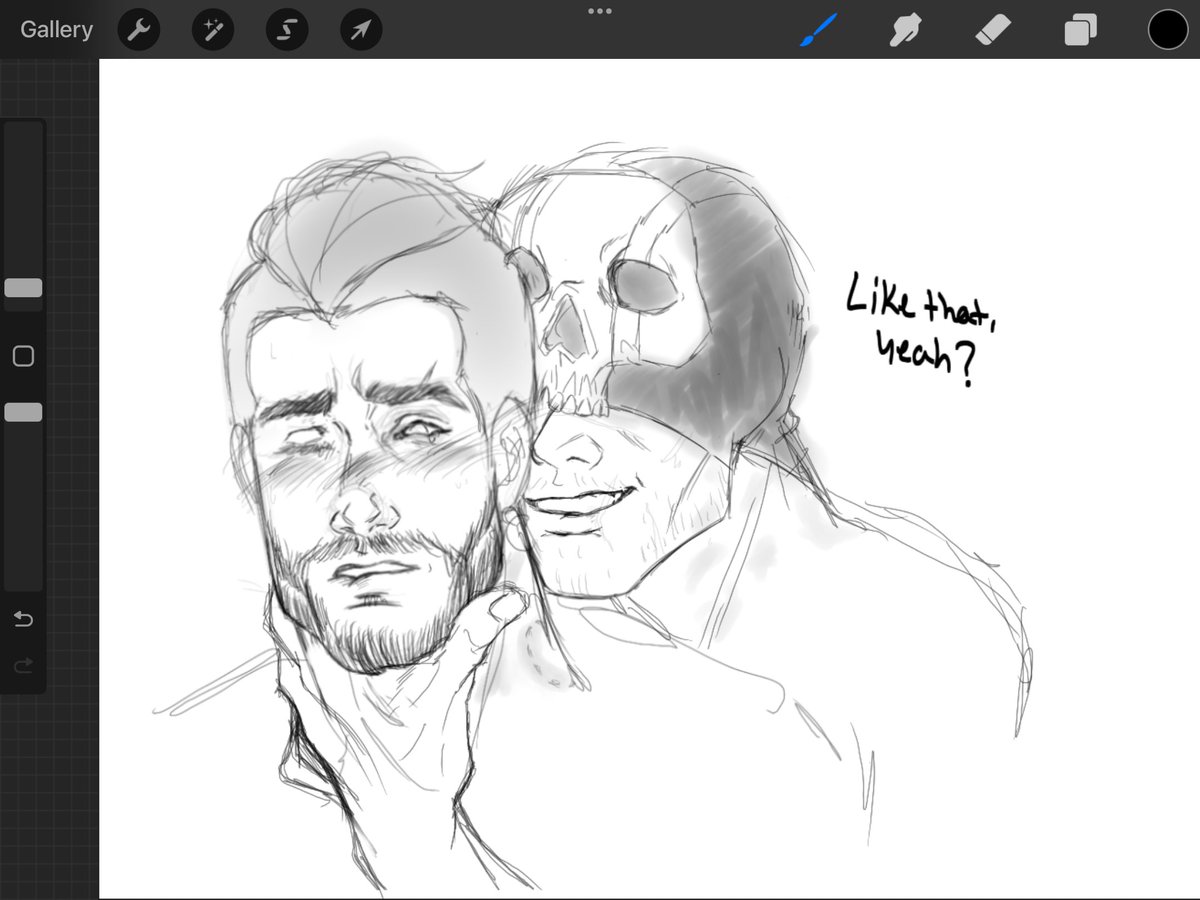Redo the last undone stroke
Viewport: 1200px width, 900px height.
23,664
